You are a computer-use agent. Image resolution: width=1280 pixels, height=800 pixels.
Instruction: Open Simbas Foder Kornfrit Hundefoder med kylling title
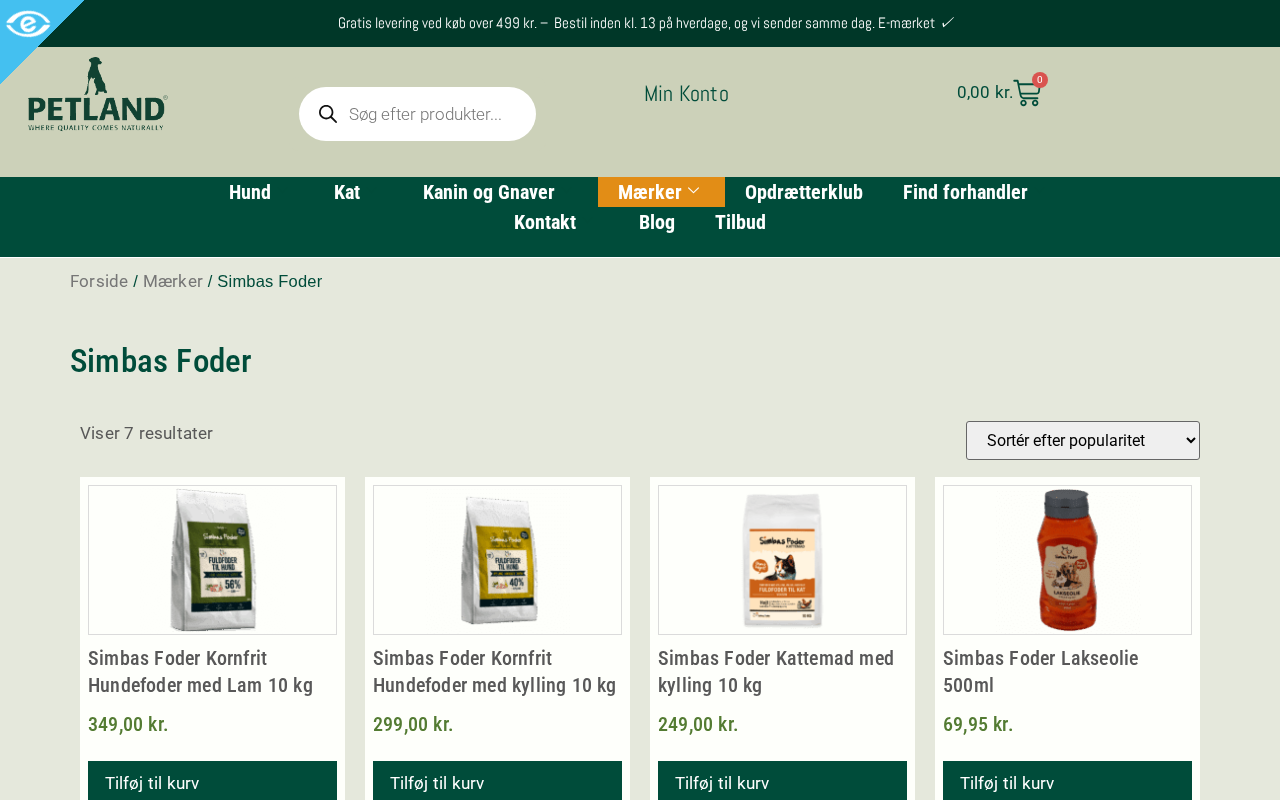[x=495, y=671]
